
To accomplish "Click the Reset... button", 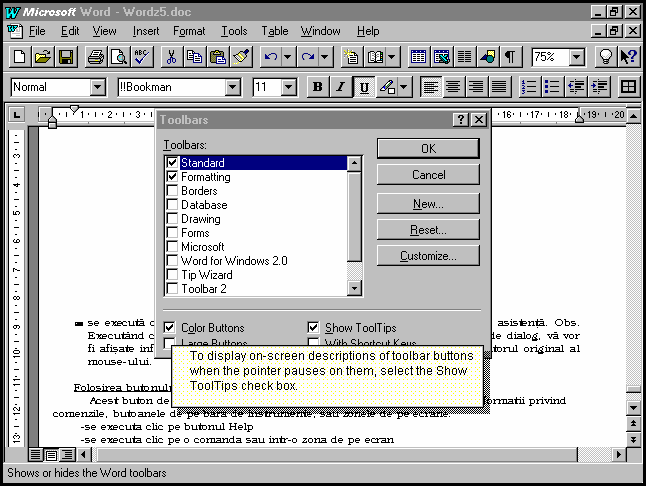I will click(428, 229).
